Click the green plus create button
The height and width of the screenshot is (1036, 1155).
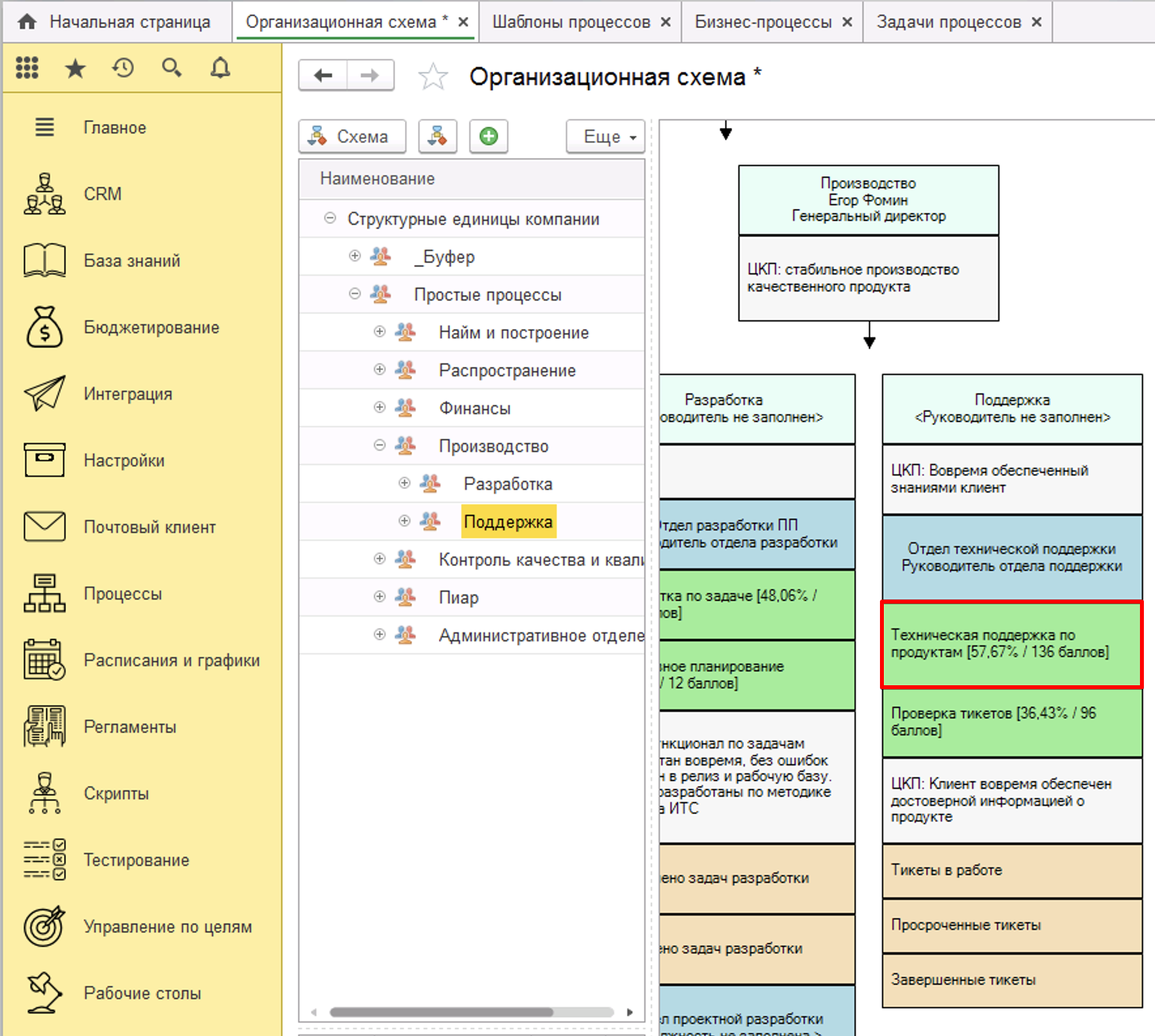(x=488, y=137)
